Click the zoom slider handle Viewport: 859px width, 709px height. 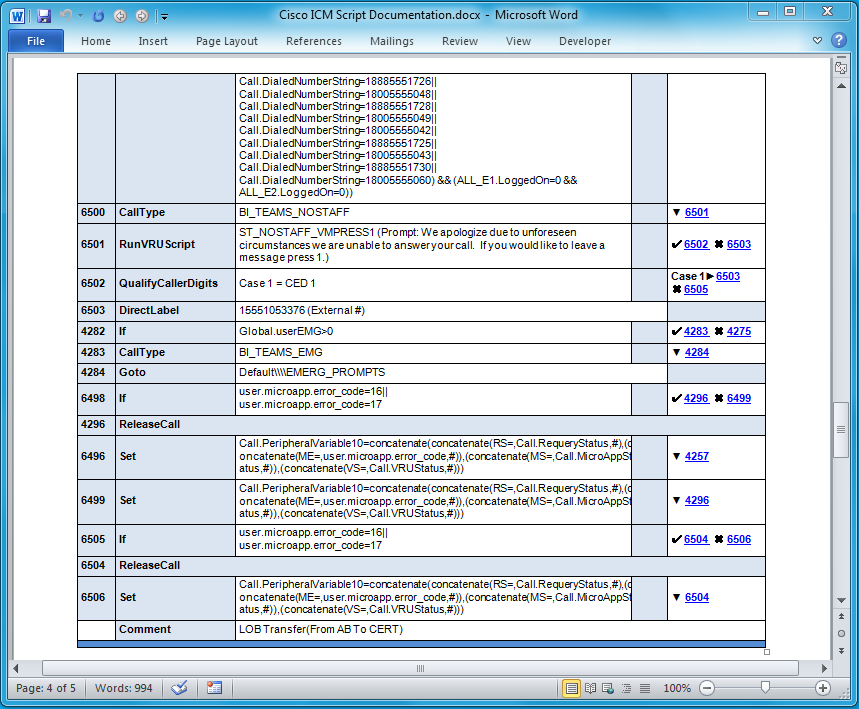[x=765, y=688]
